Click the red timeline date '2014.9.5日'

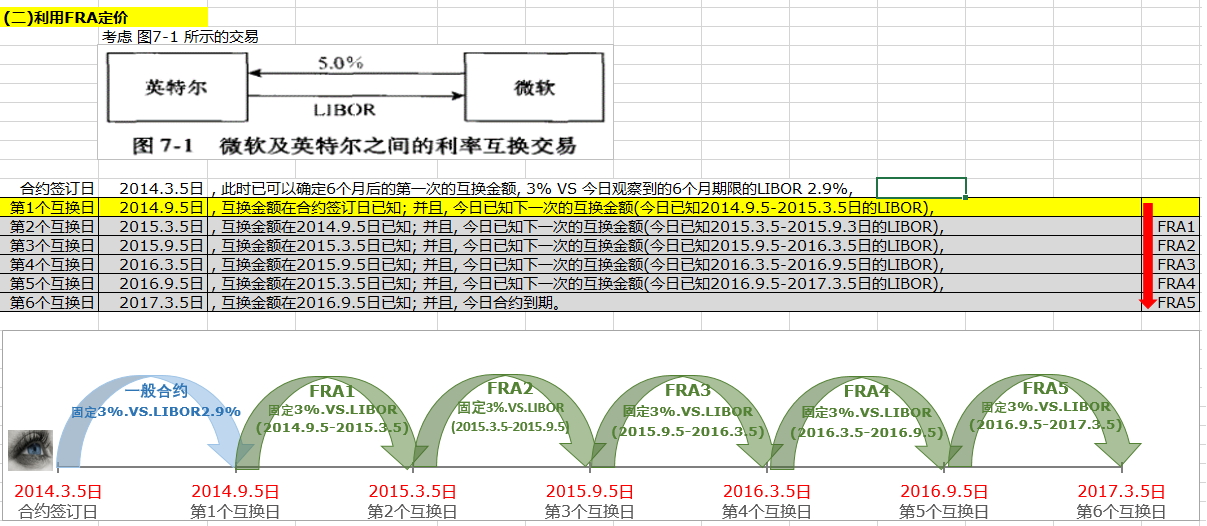point(235,492)
